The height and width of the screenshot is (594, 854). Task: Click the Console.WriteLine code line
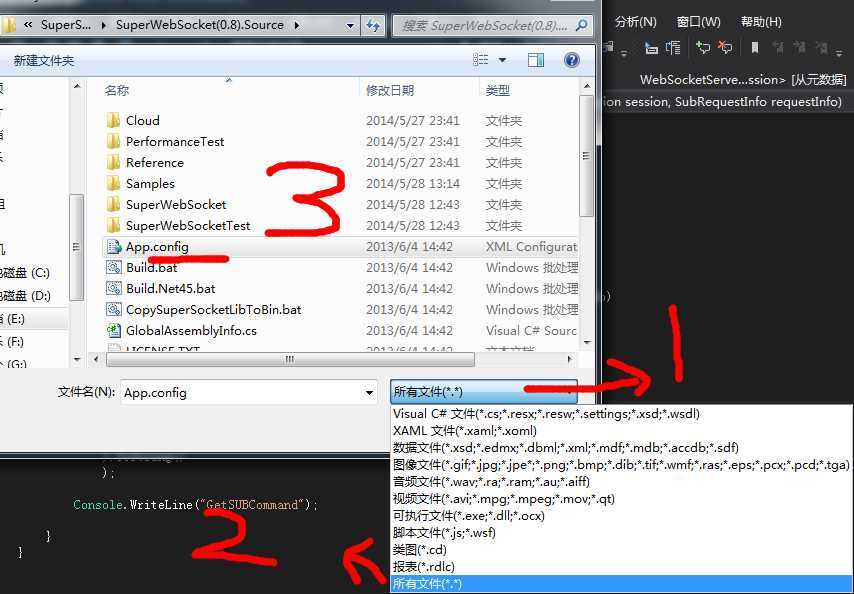(196, 505)
